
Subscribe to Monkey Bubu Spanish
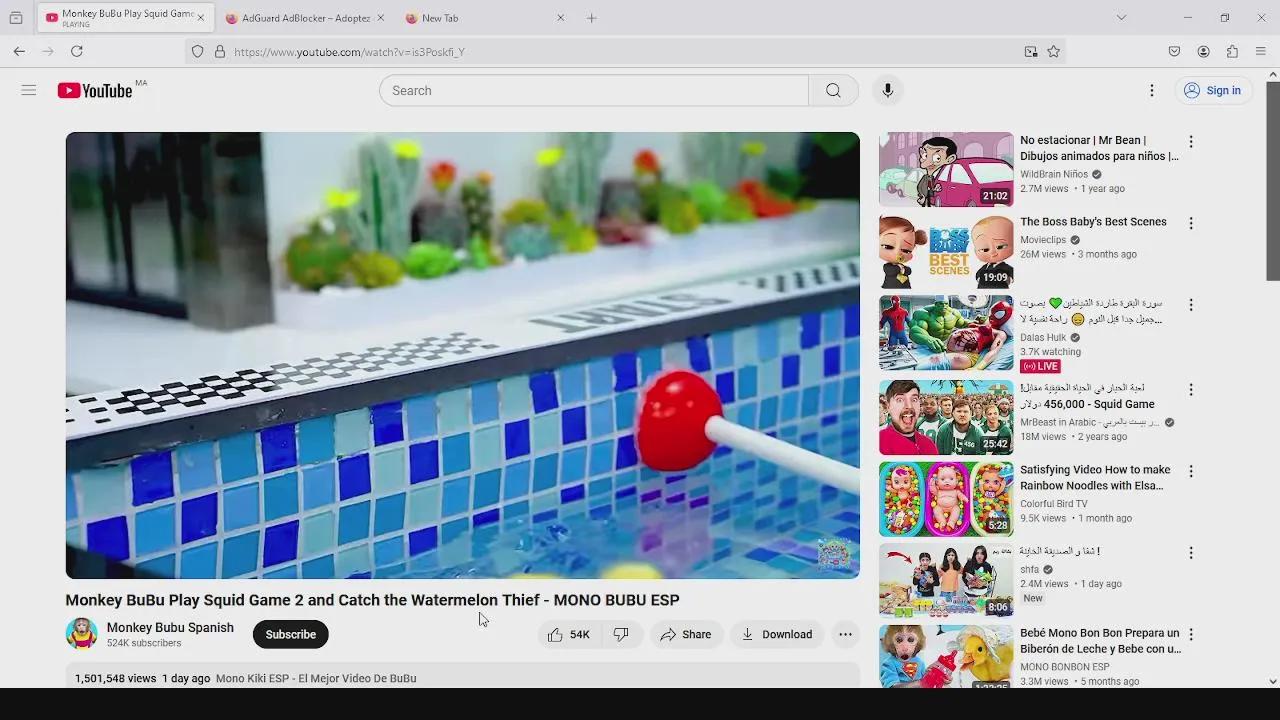[290, 634]
